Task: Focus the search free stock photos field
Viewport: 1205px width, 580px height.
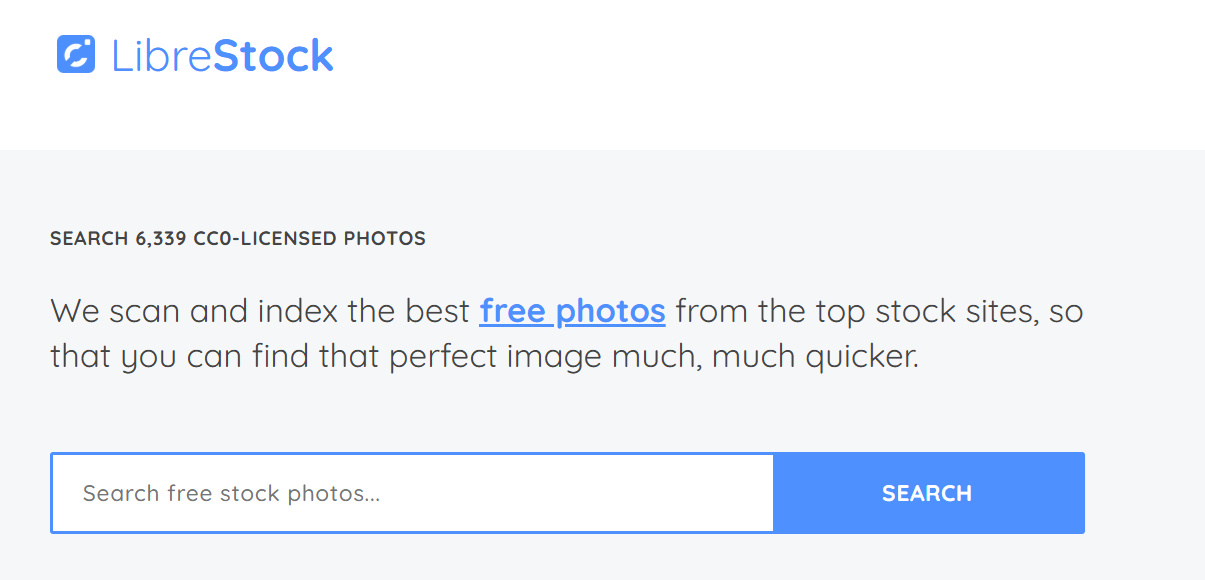Action: [x=412, y=493]
